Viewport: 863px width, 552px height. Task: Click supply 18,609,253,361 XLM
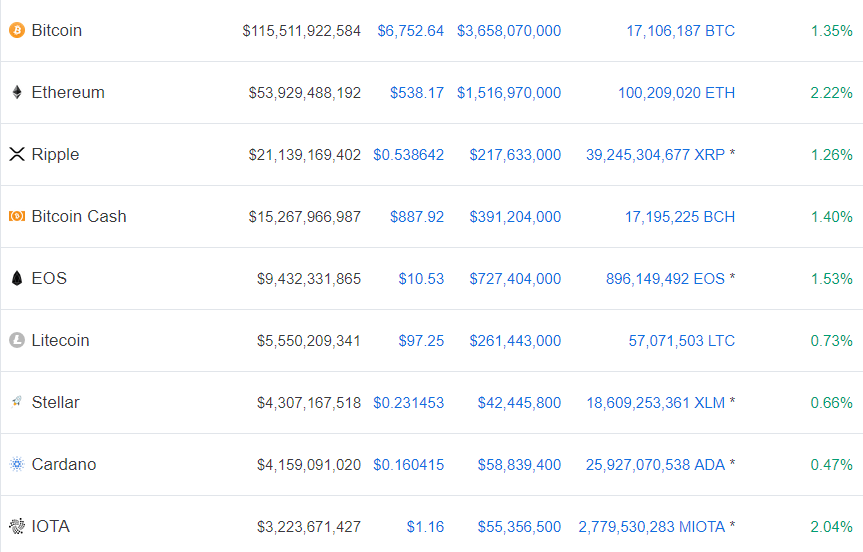point(656,403)
